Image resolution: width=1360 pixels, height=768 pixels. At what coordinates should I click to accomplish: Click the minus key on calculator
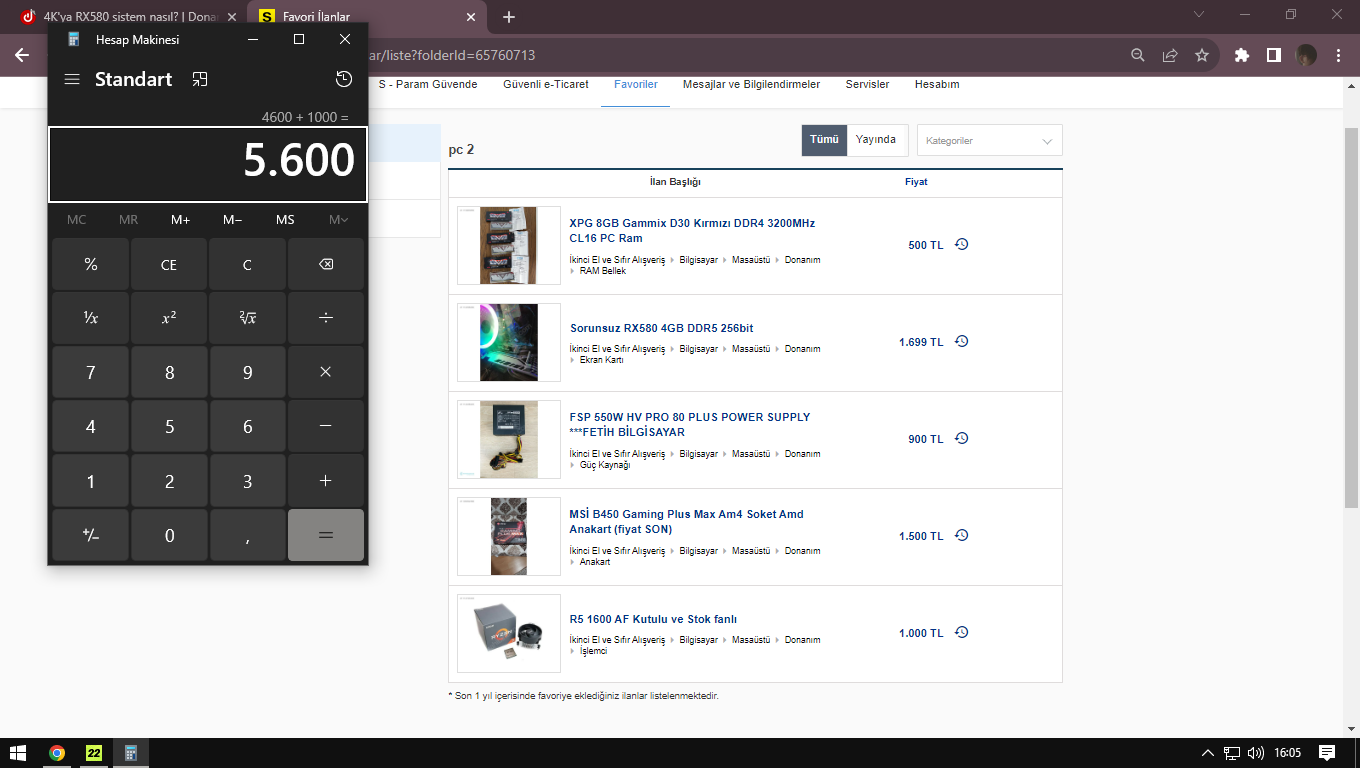326,426
